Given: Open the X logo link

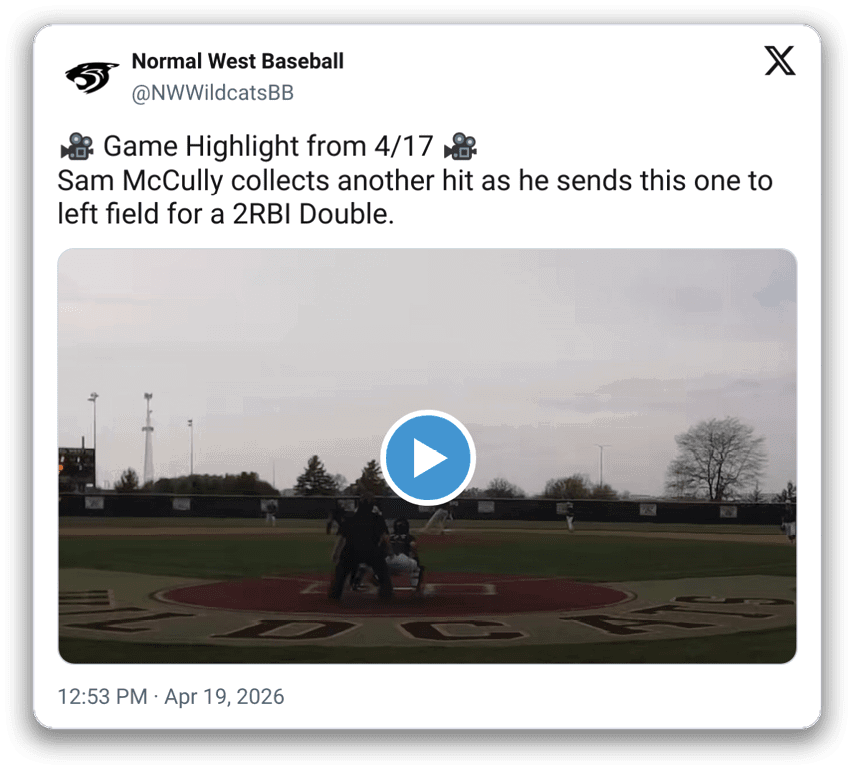Looking at the screenshot, I should [x=779, y=60].
